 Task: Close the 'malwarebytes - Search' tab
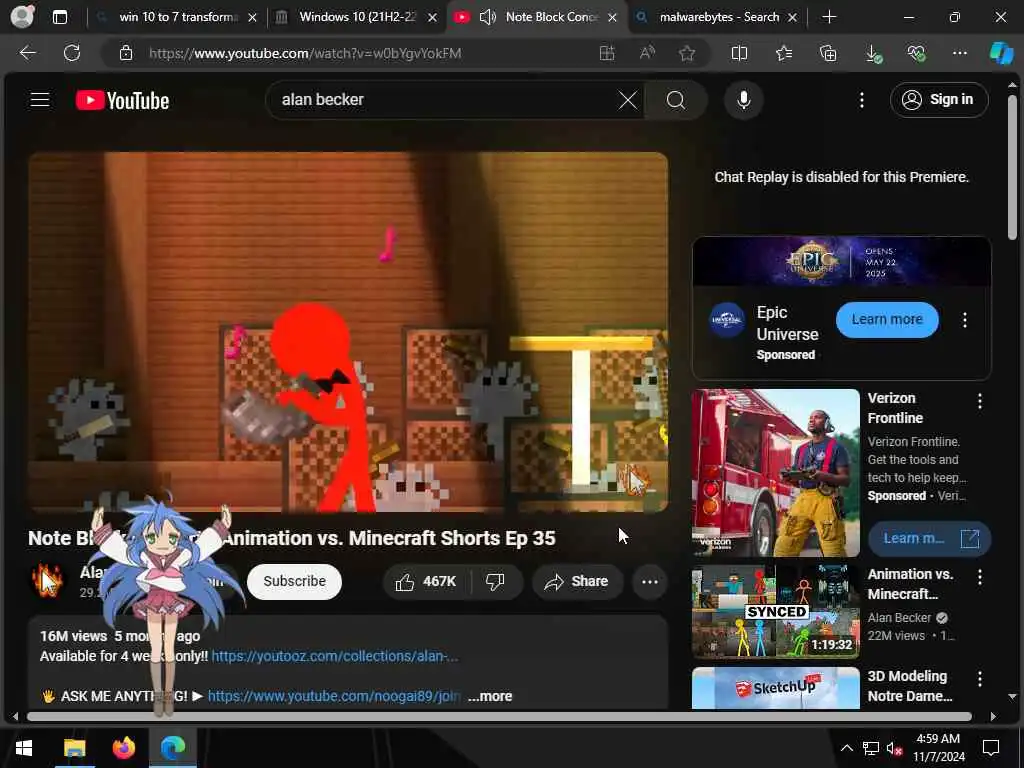(x=792, y=18)
